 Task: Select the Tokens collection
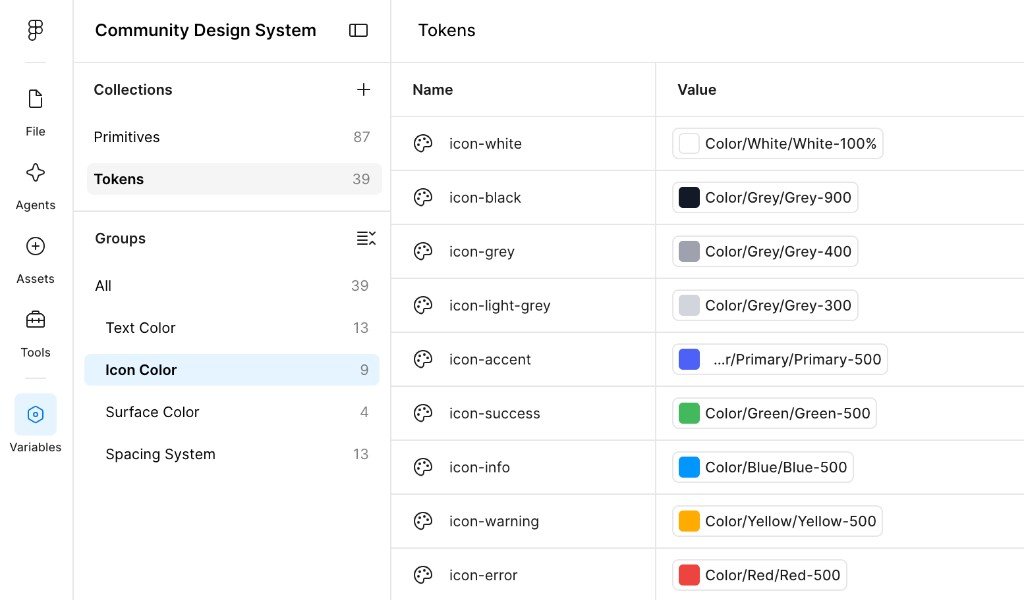pyautogui.click(x=234, y=179)
